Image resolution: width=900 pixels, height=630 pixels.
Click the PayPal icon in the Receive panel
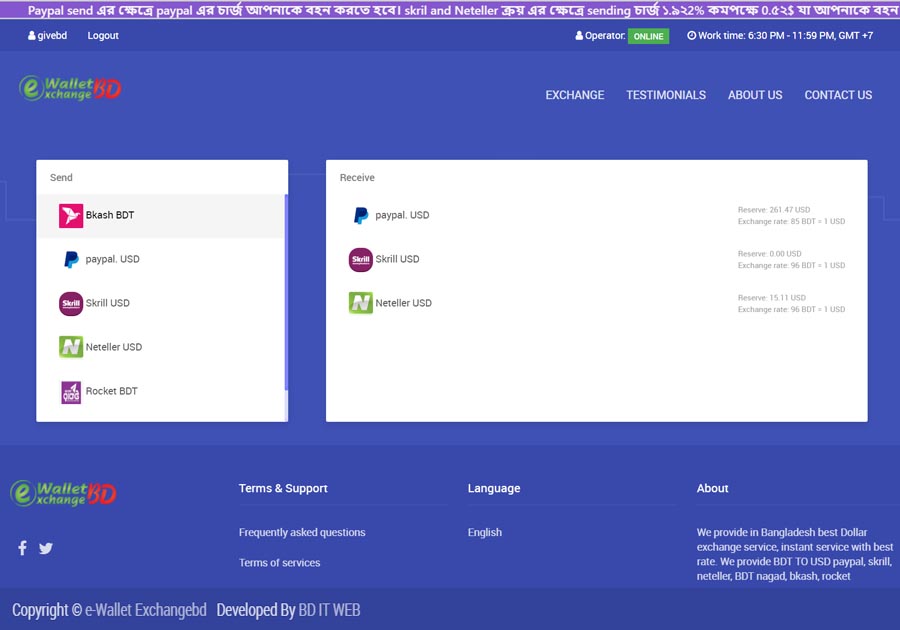(x=361, y=215)
